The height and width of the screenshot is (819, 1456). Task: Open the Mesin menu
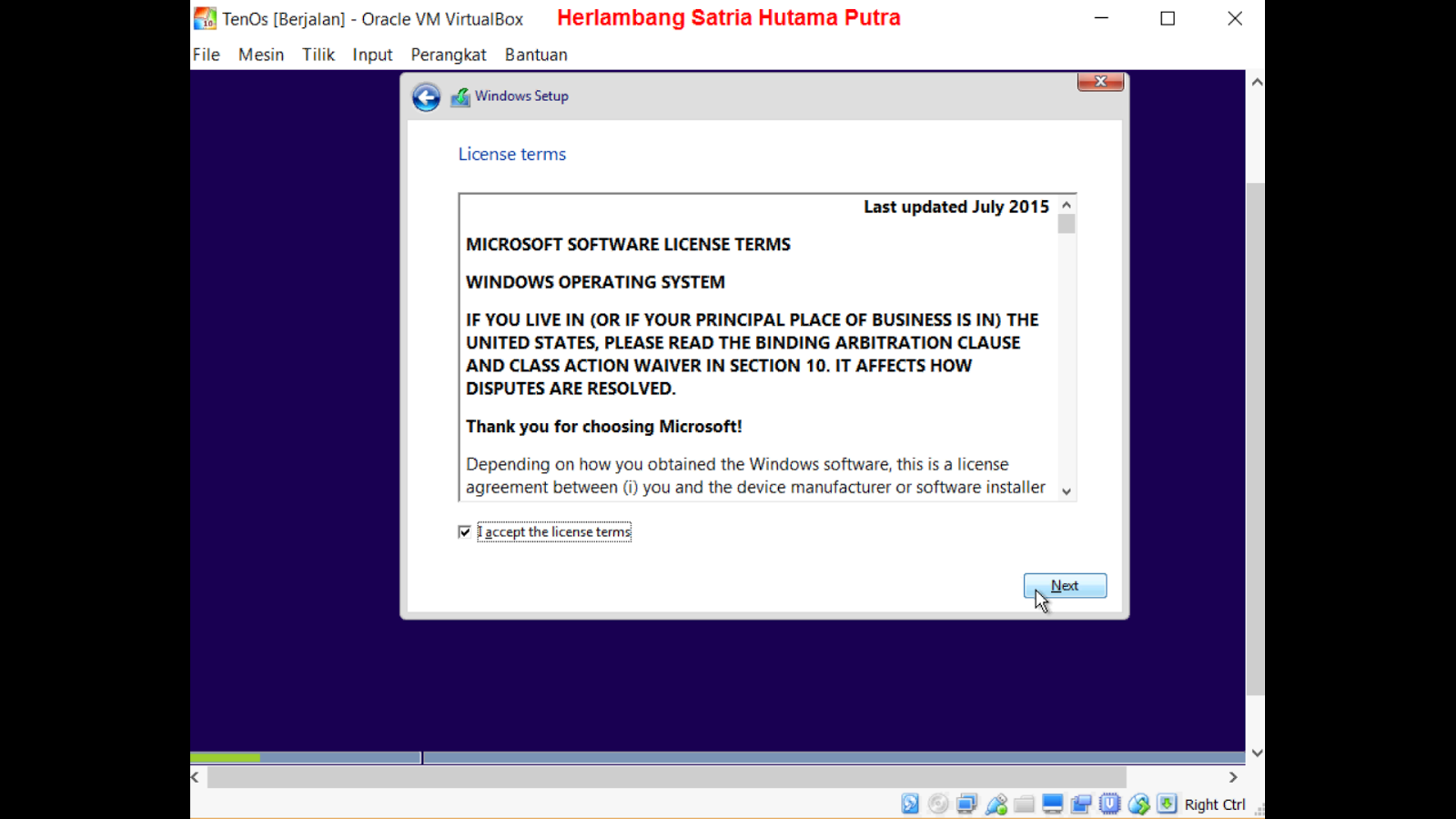[261, 55]
